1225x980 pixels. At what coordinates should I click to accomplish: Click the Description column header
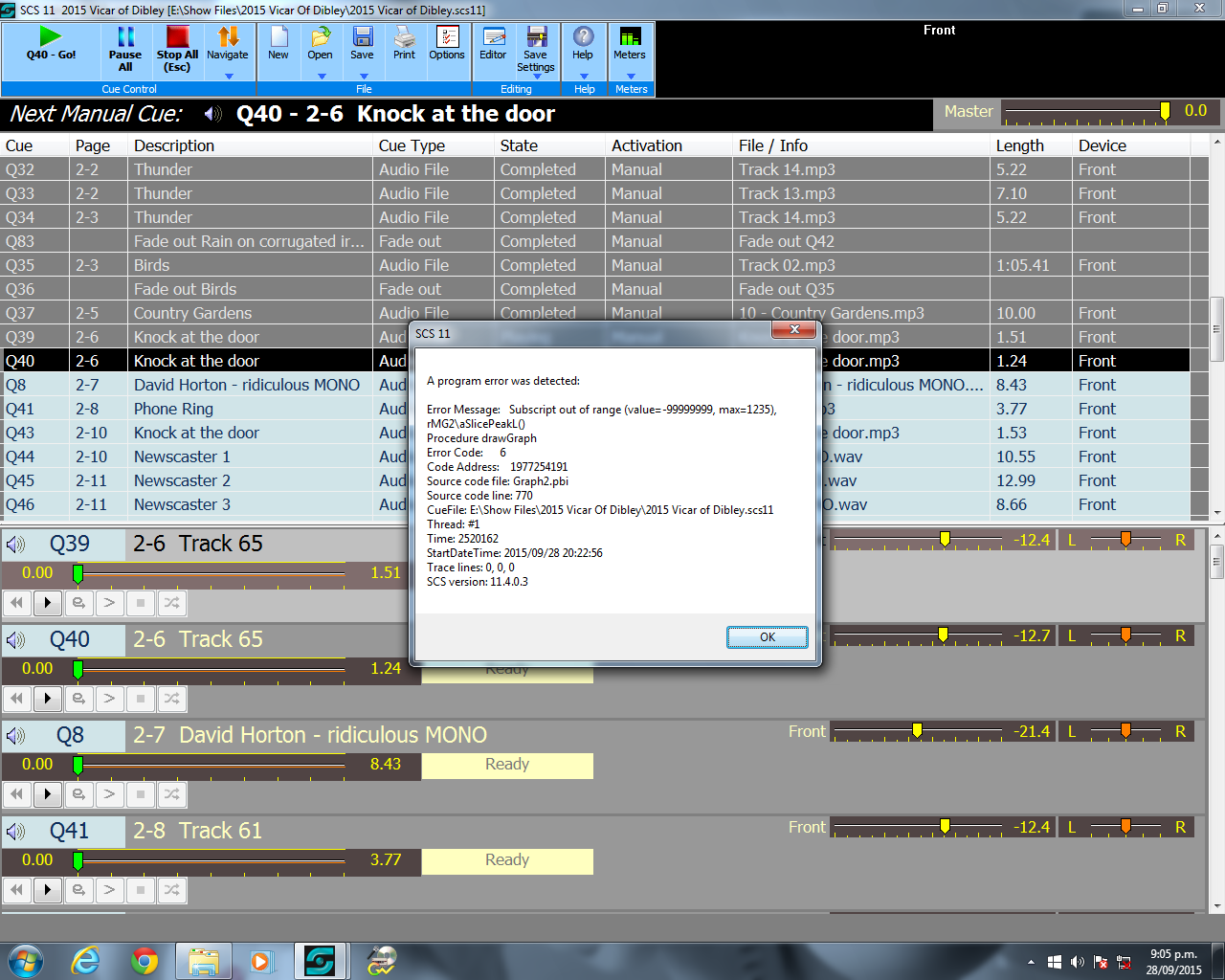coord(174,145)
